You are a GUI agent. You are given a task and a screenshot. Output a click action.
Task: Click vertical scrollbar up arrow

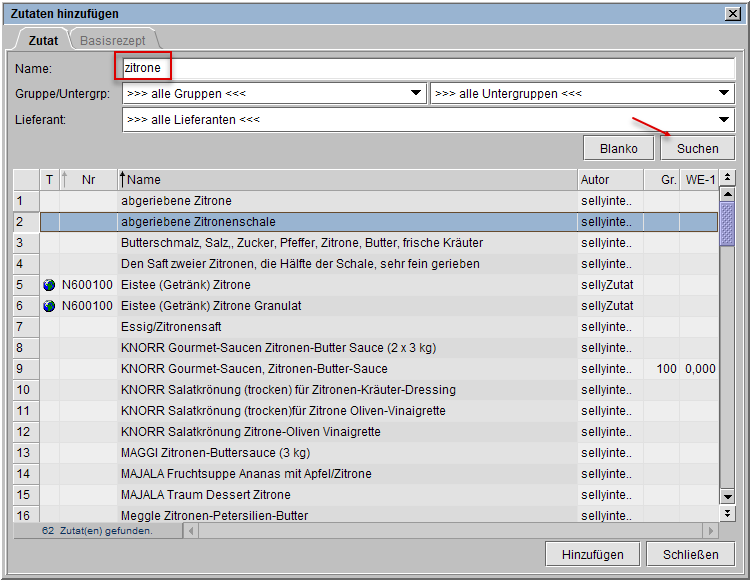[727, 195]
